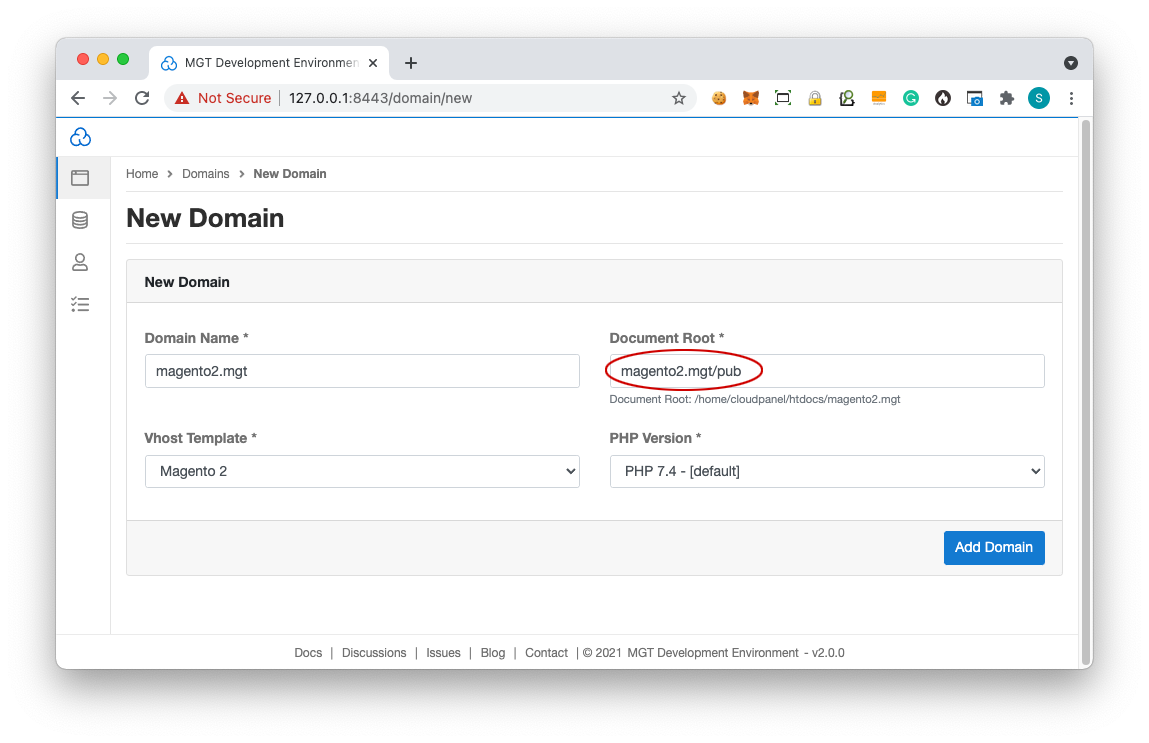Click the page vertical scrollbar
Viewport: 1149px width, 743px height.
point(1086,392)
